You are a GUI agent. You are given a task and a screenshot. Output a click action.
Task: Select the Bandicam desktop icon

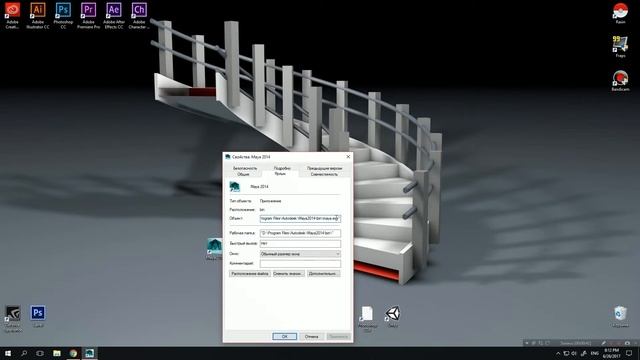tap(620, 80)
